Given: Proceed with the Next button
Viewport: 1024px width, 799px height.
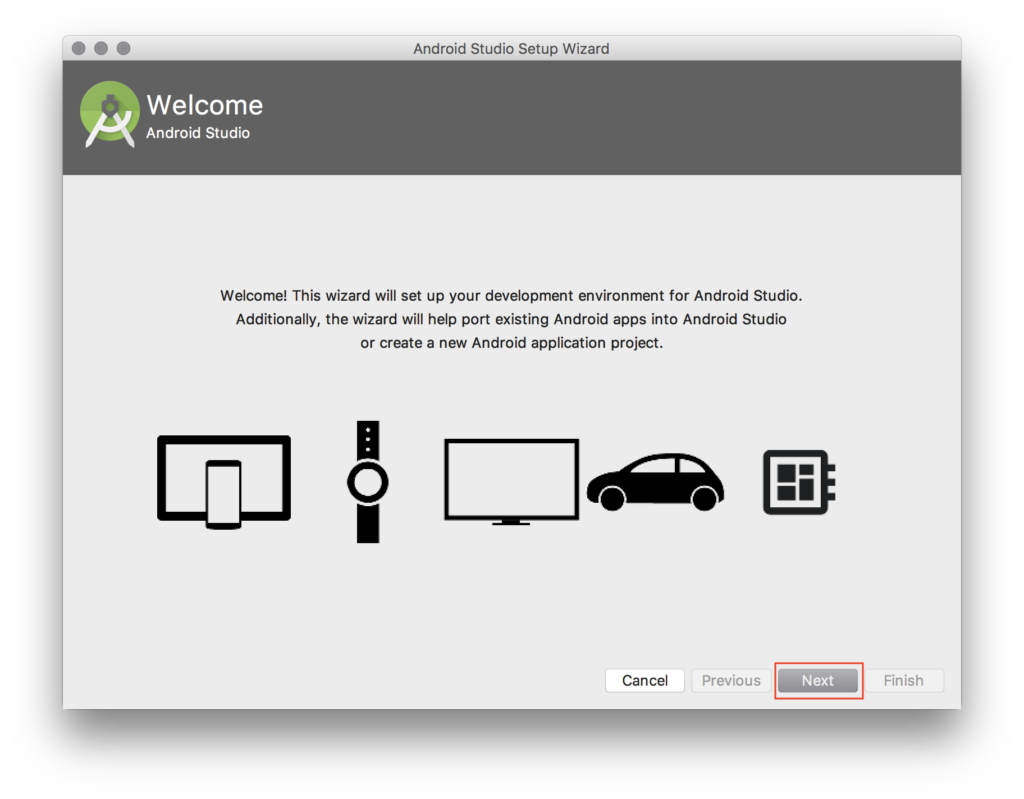Looking at the screenshot, I should [818, 681].
